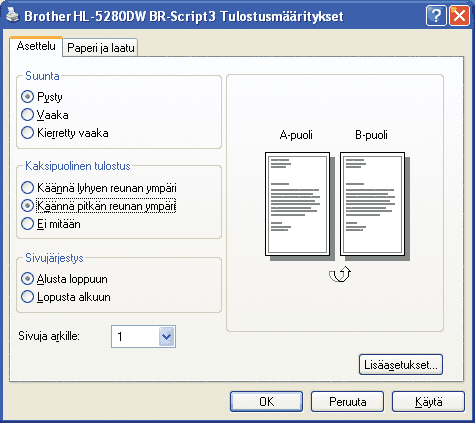Screen dimensions: 475x423
Task: Confirm with the OK button
Action: pyautogui.click(x=267, y=402)
